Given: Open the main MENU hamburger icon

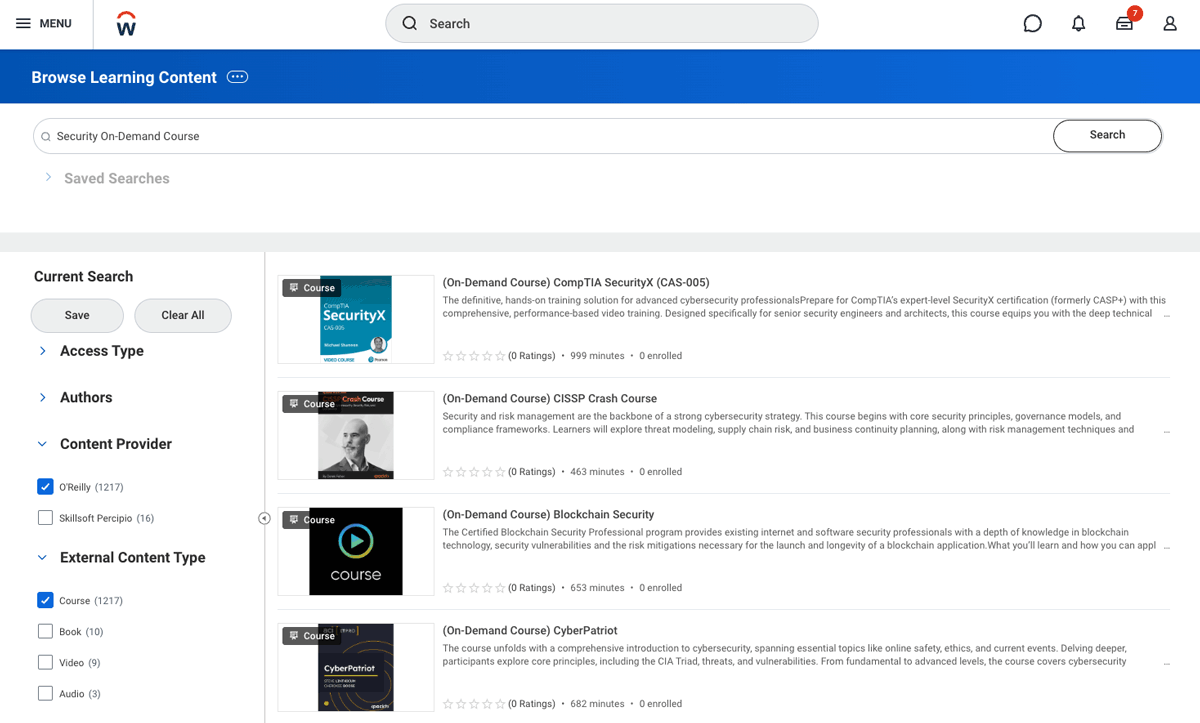Looking at the screenshot, I should click(x=23, y=23).
